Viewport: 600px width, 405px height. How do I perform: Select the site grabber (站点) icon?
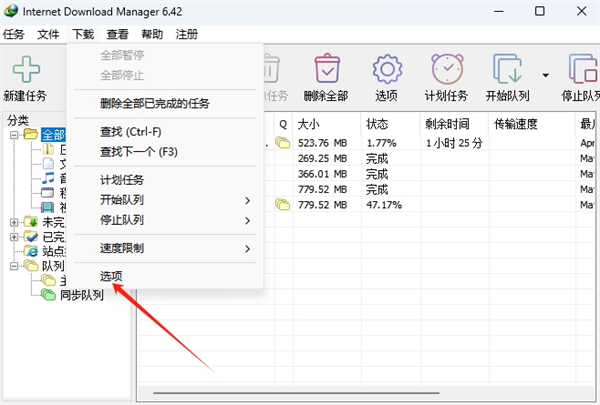tap(31, 251)
